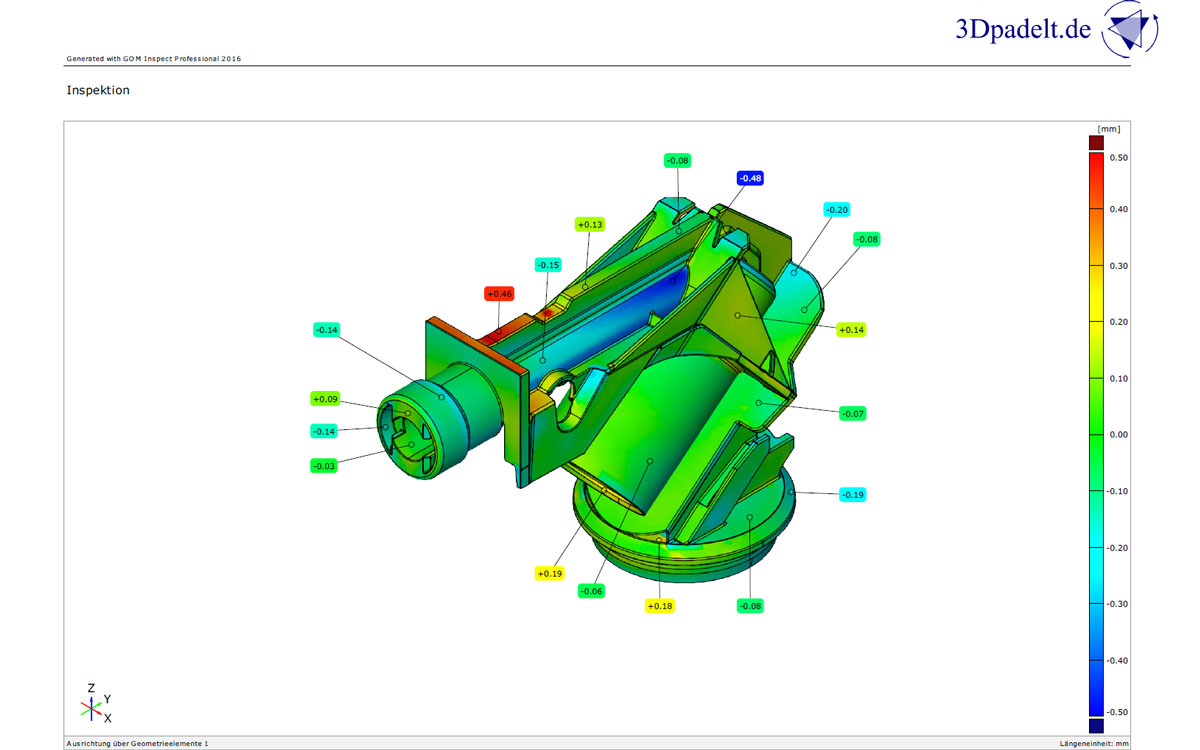Click the -0.30 legend scale value
The image size is (1200, 750).
(x=1118, y=604)
